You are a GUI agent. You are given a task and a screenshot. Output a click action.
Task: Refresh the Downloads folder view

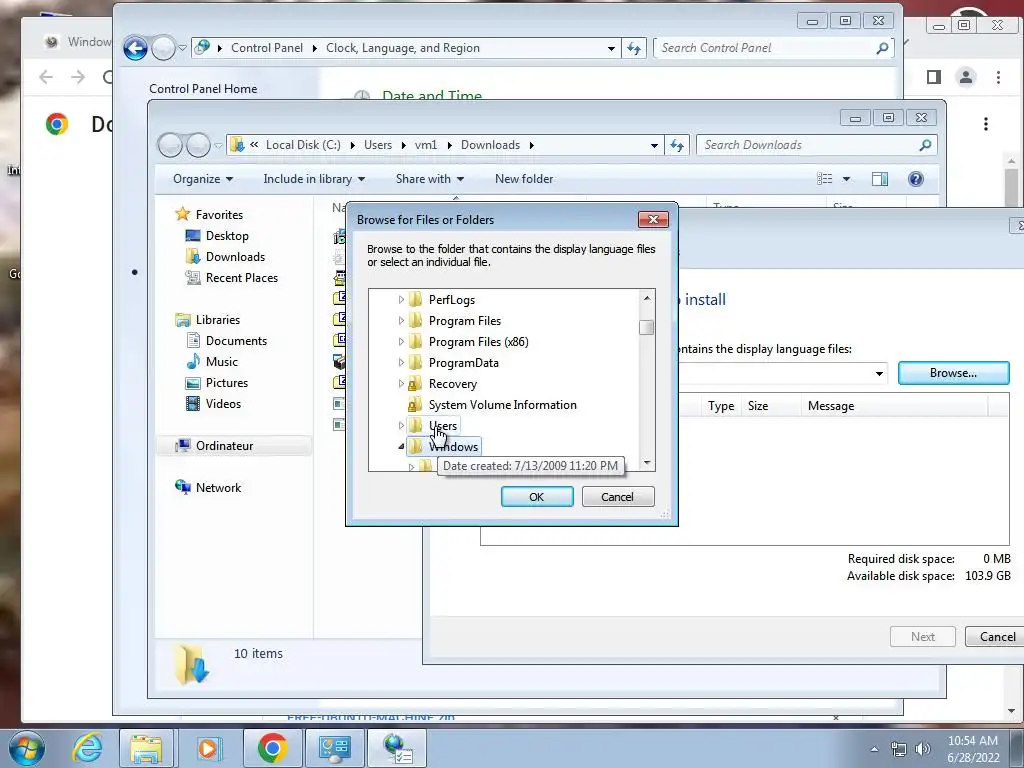[x=677, y=145]
